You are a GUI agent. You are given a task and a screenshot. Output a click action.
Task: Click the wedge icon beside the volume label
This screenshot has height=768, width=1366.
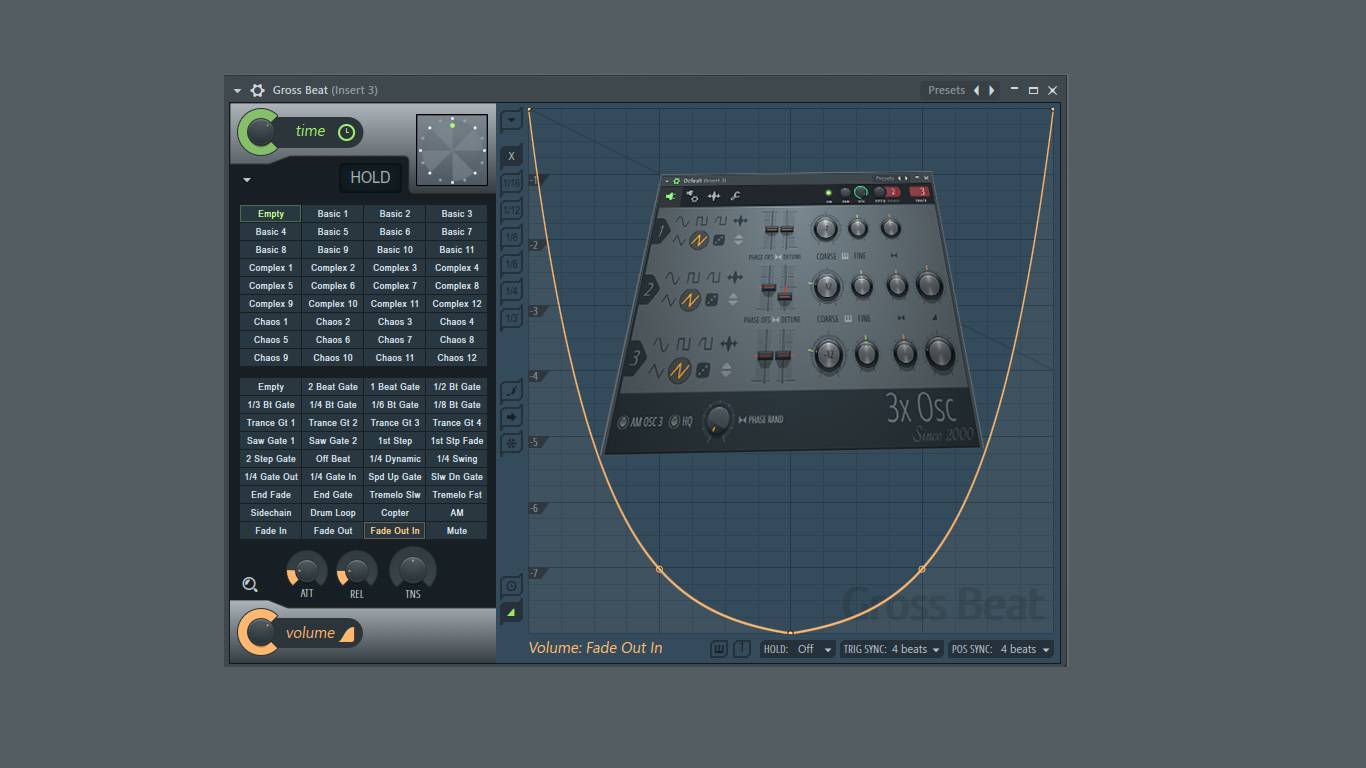[347, 634]
